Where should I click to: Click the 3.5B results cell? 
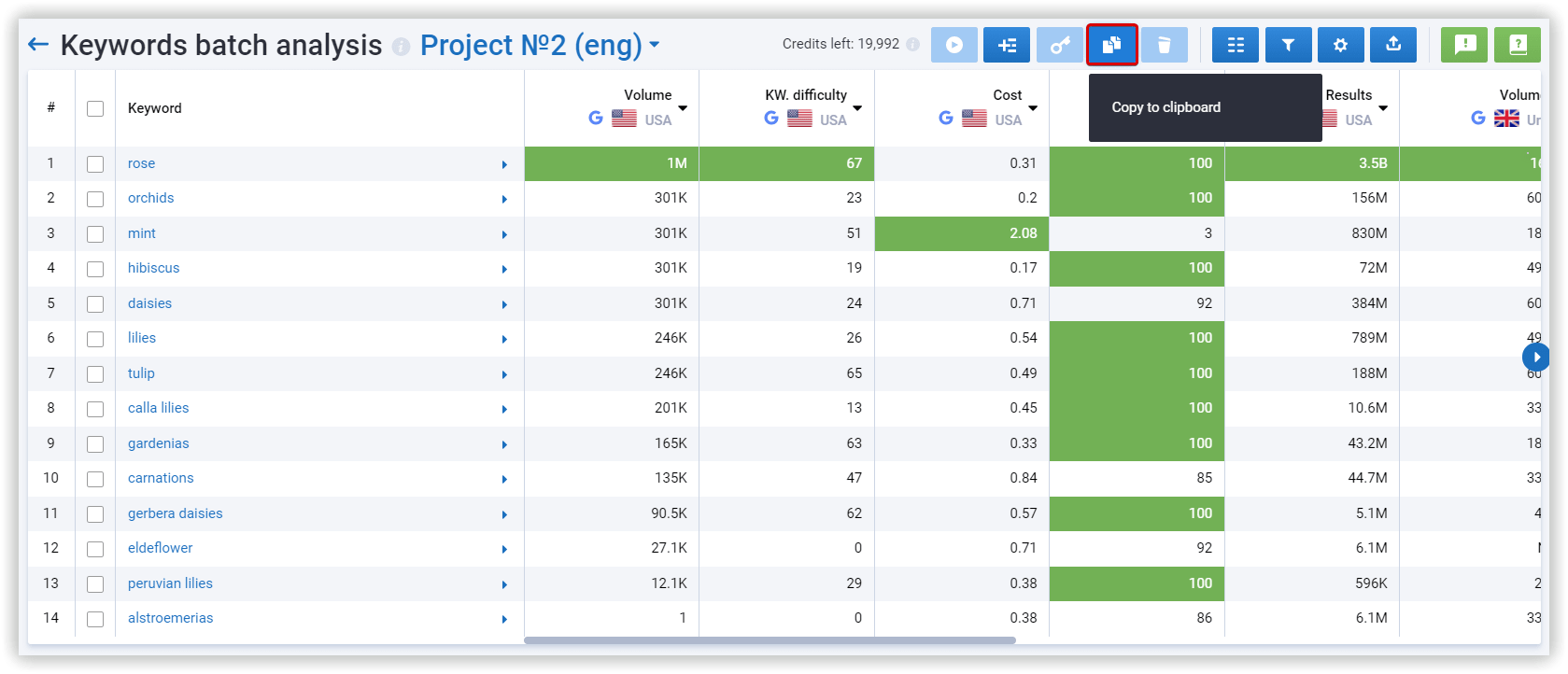1312,163
